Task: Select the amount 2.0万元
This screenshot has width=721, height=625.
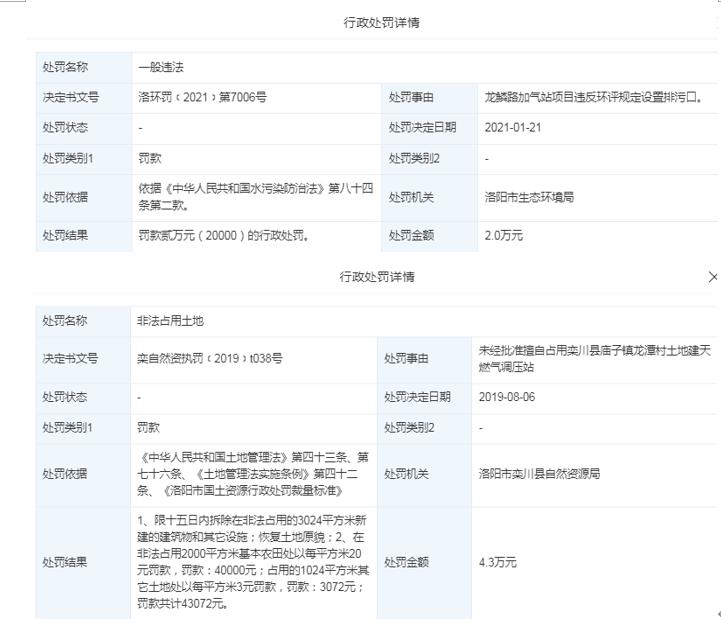Action: (504, 235)
